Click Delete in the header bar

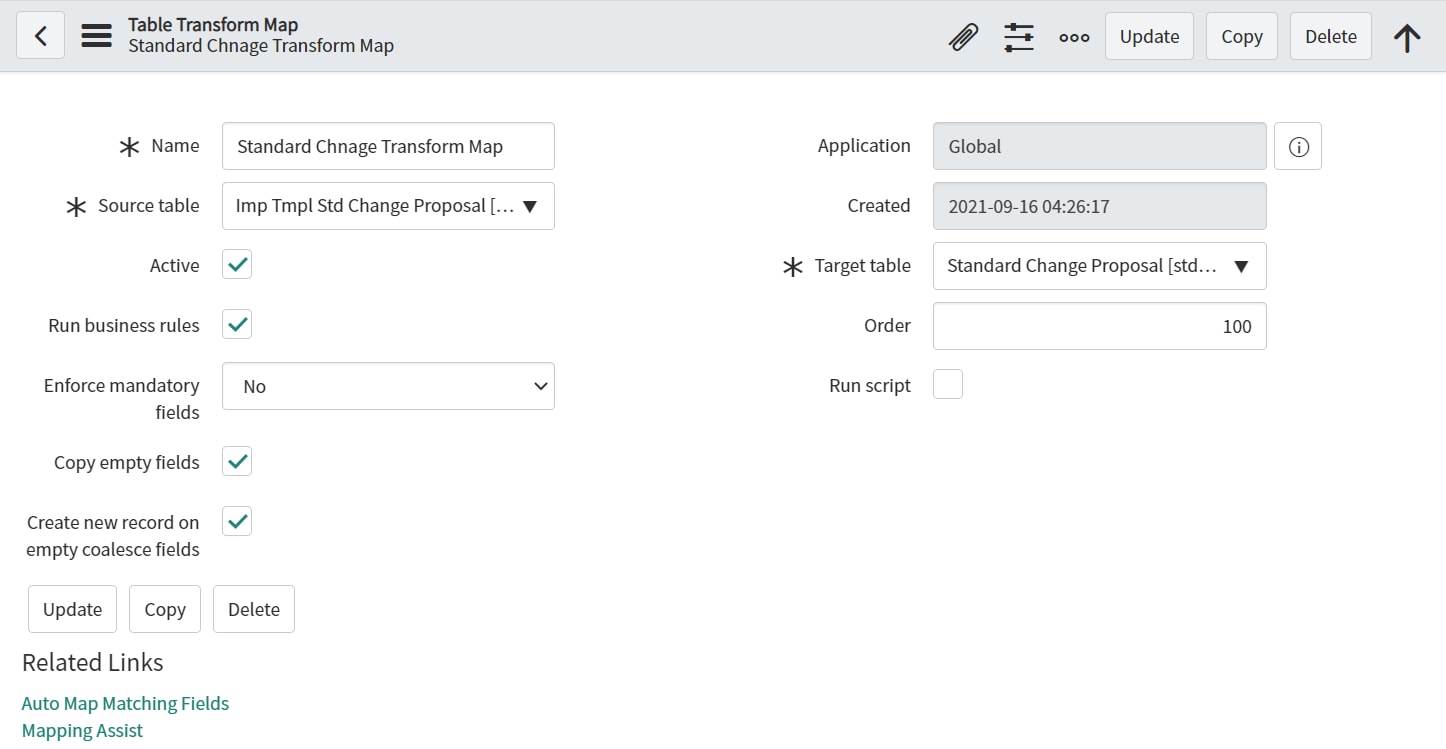[x=1331, y=36]
